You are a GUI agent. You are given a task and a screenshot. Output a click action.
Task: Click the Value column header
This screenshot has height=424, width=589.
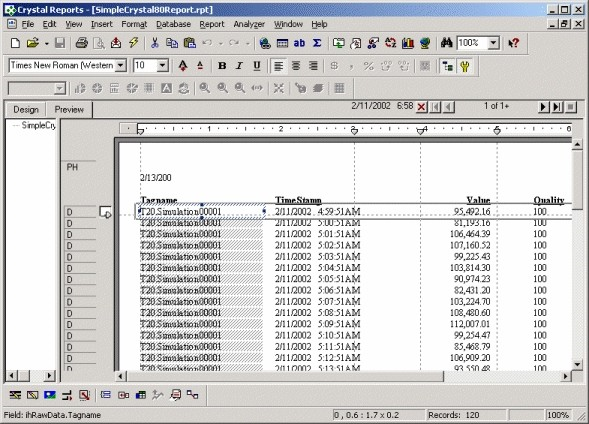tap(478, 200)
